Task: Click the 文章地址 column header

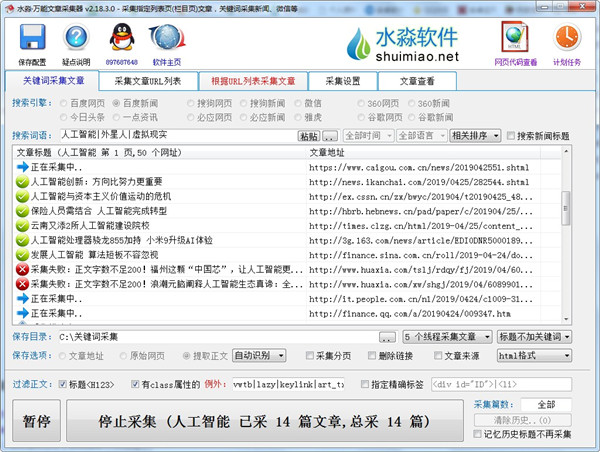Action: point(424,152)
